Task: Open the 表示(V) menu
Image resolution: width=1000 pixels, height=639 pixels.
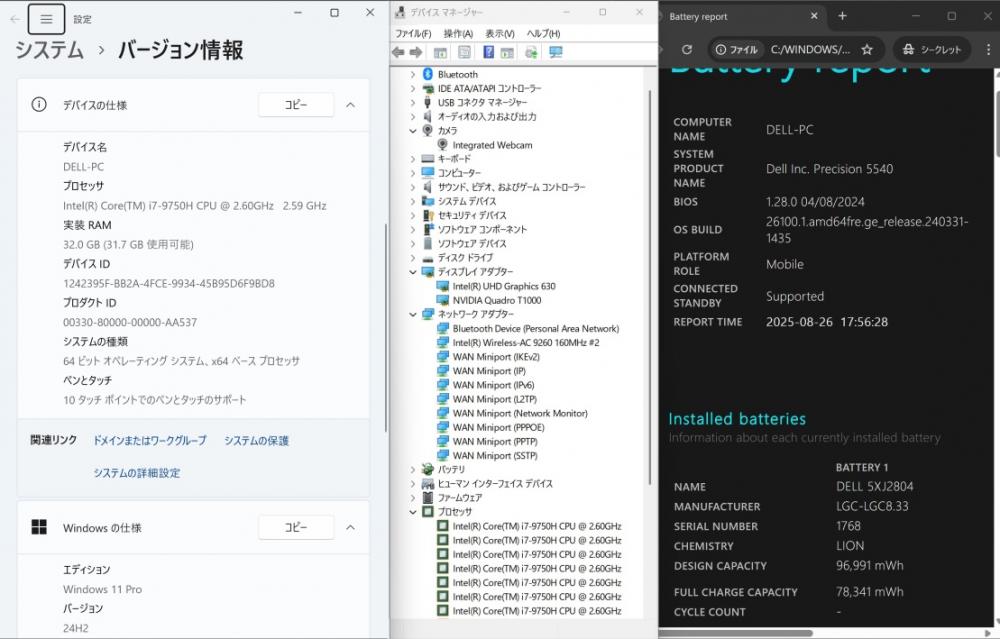Action: click(499, 33)
